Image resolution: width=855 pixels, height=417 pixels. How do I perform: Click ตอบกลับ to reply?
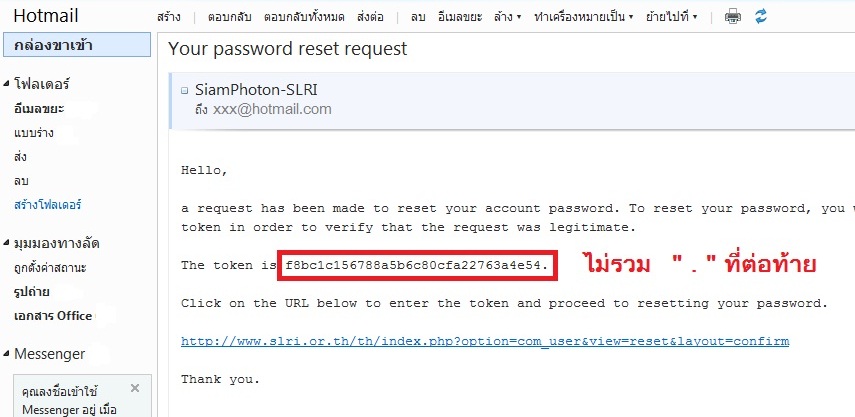229,17
